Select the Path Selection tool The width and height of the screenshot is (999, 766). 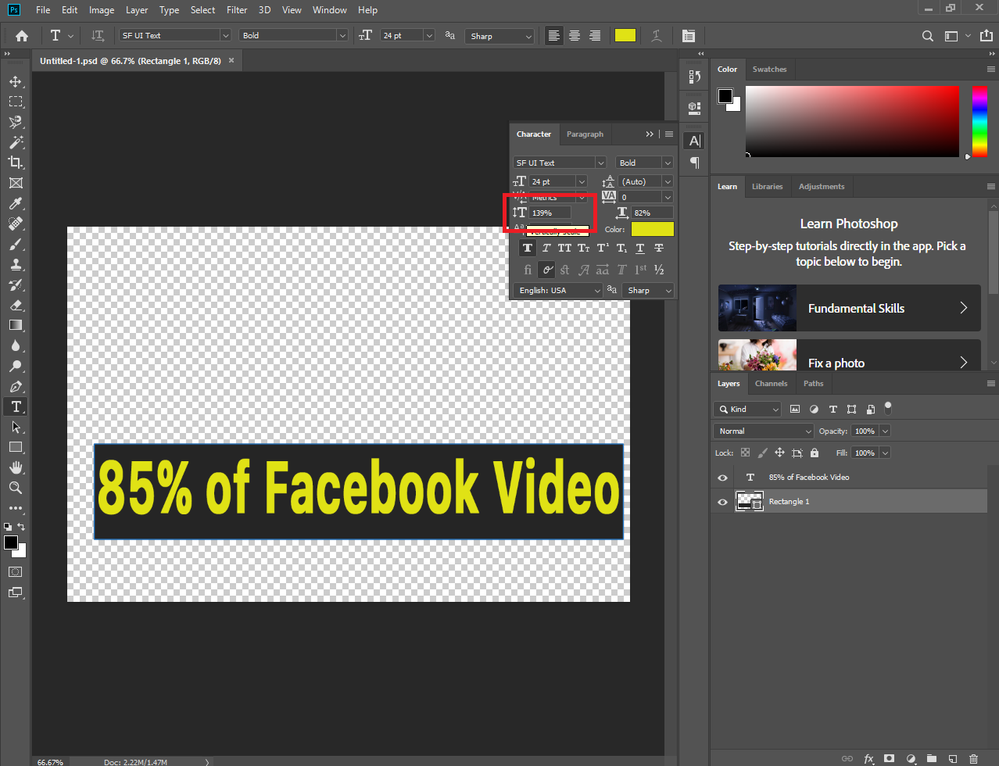coord(15,427)
